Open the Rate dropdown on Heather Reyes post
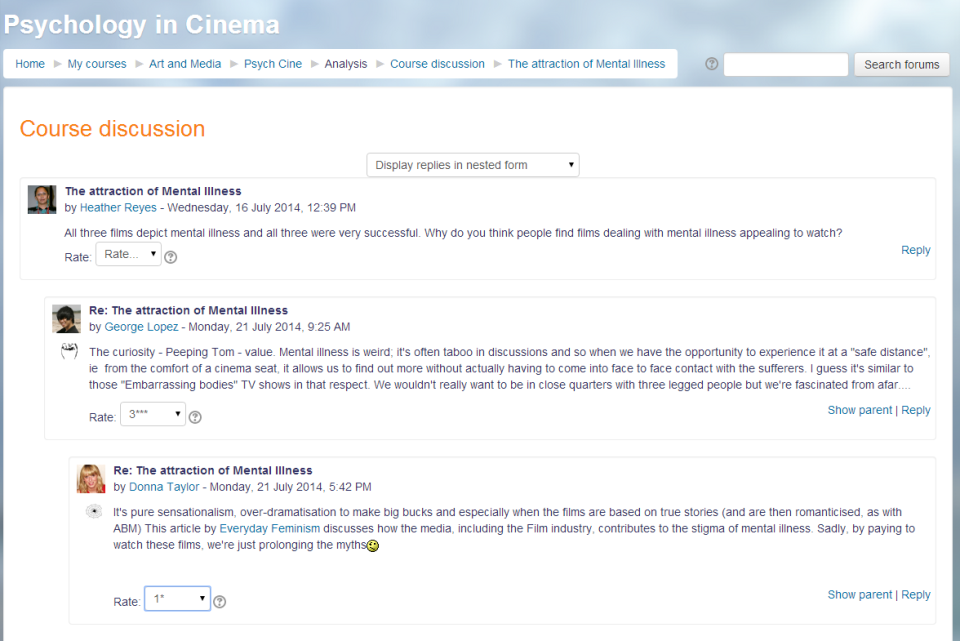Viewport: 960px width, 641px height. pos(129,254)
